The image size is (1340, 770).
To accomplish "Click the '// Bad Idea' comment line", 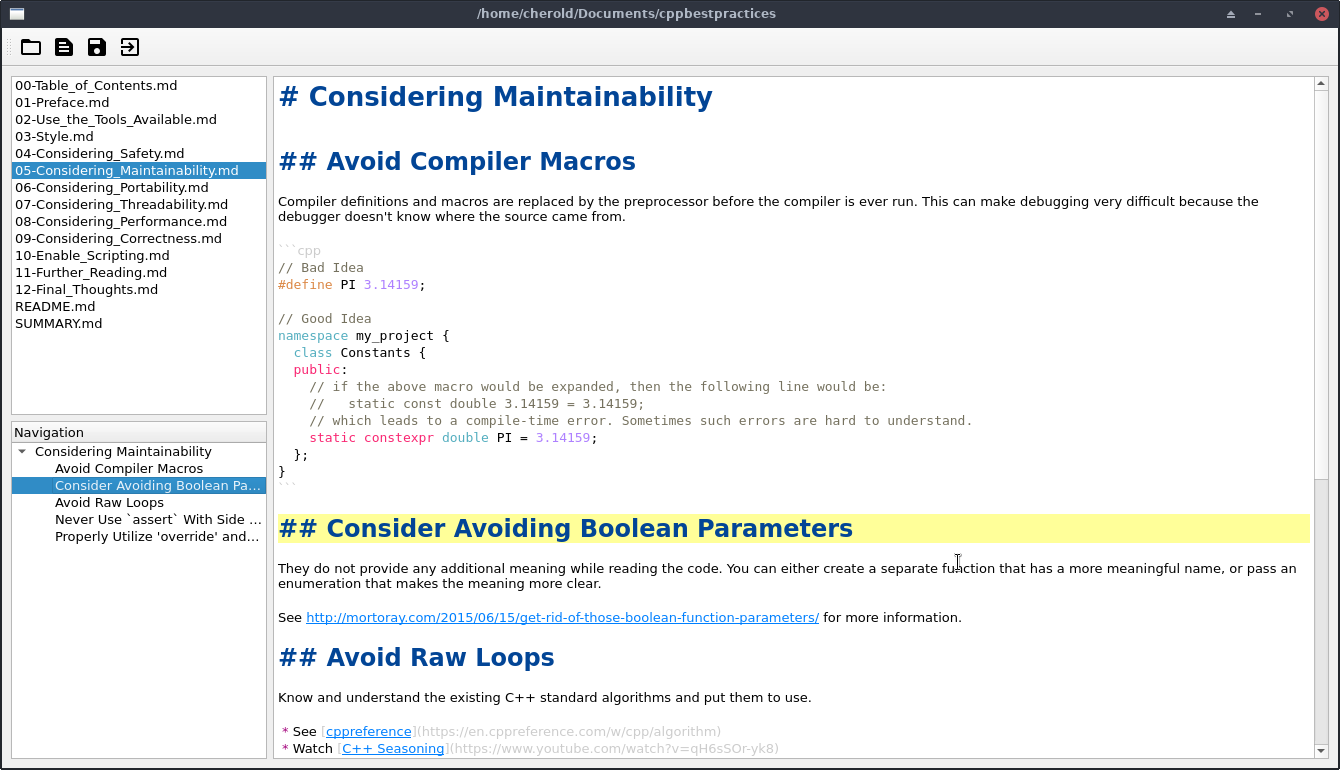I will point(321,268).
